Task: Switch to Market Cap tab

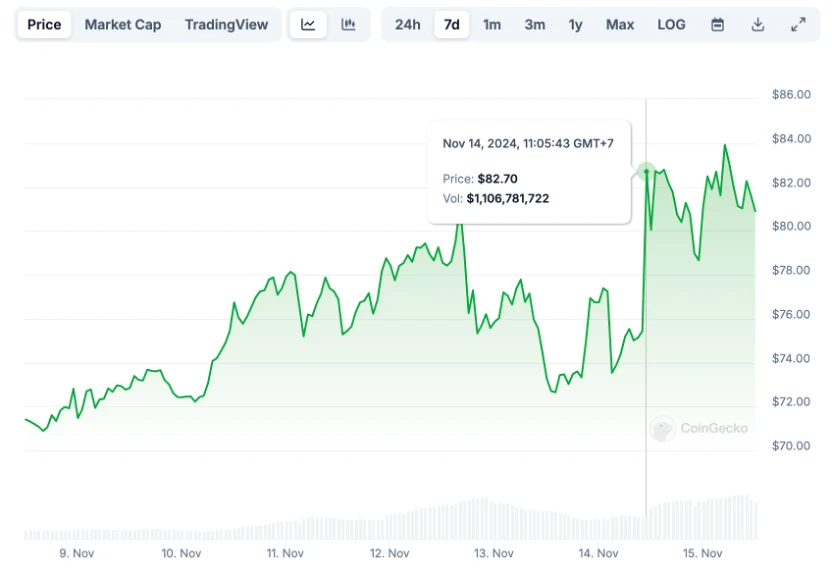Action: click(122, 25)
